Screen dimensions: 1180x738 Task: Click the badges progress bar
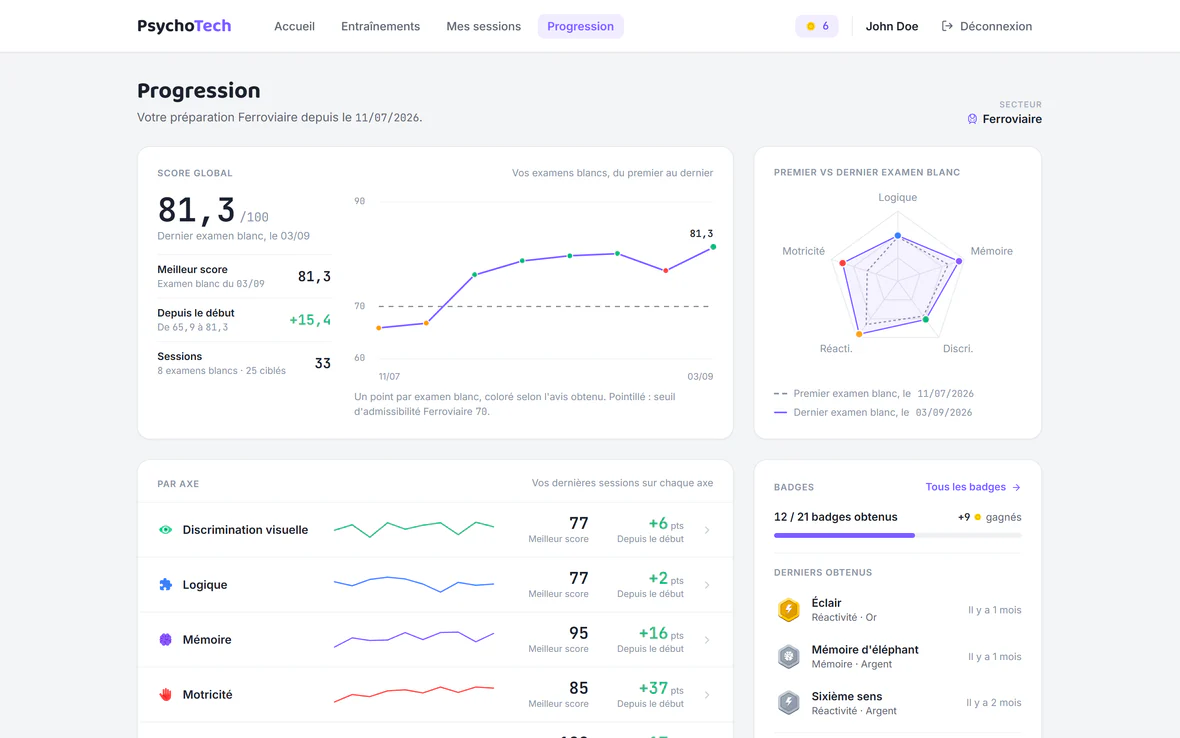898,535
